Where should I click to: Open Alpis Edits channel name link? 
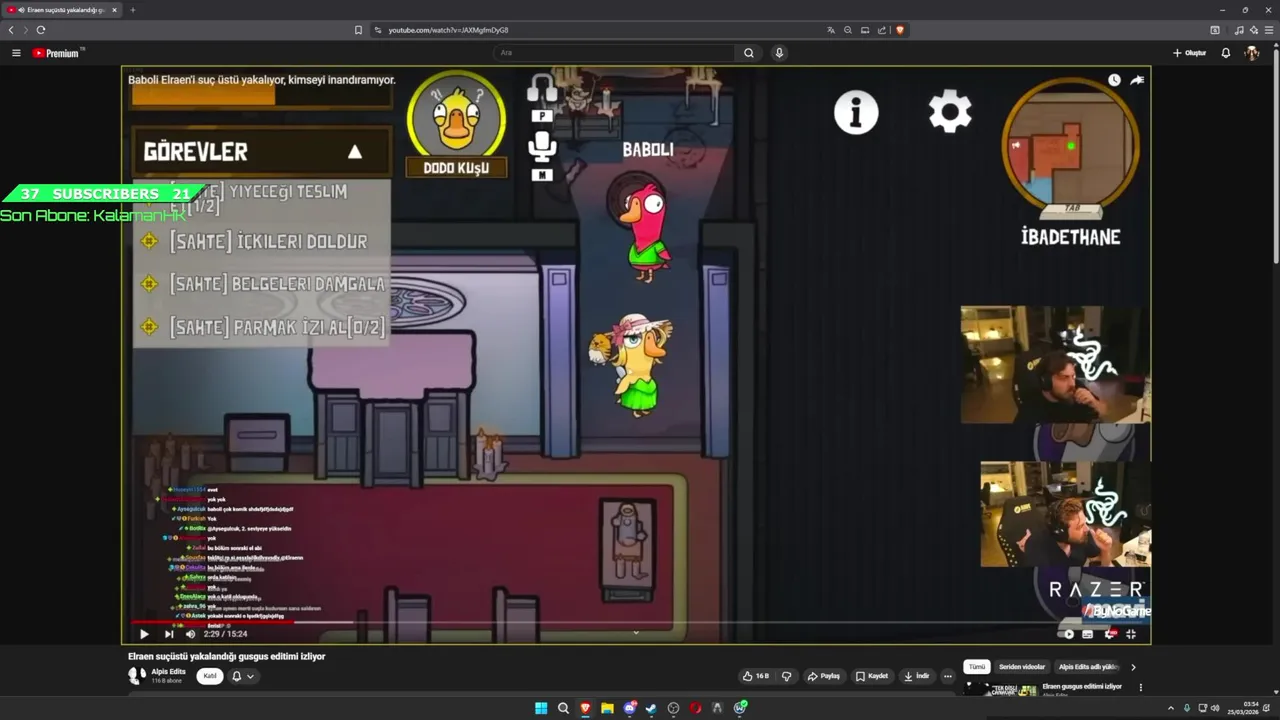click(x=169, y=672)
